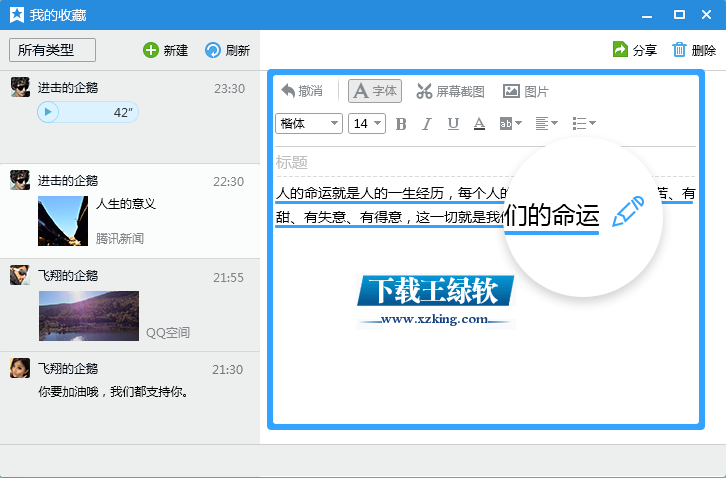Click the 屏幕截图 scissors icon
This screenshot has height=478, width=726.
[424, 91]
